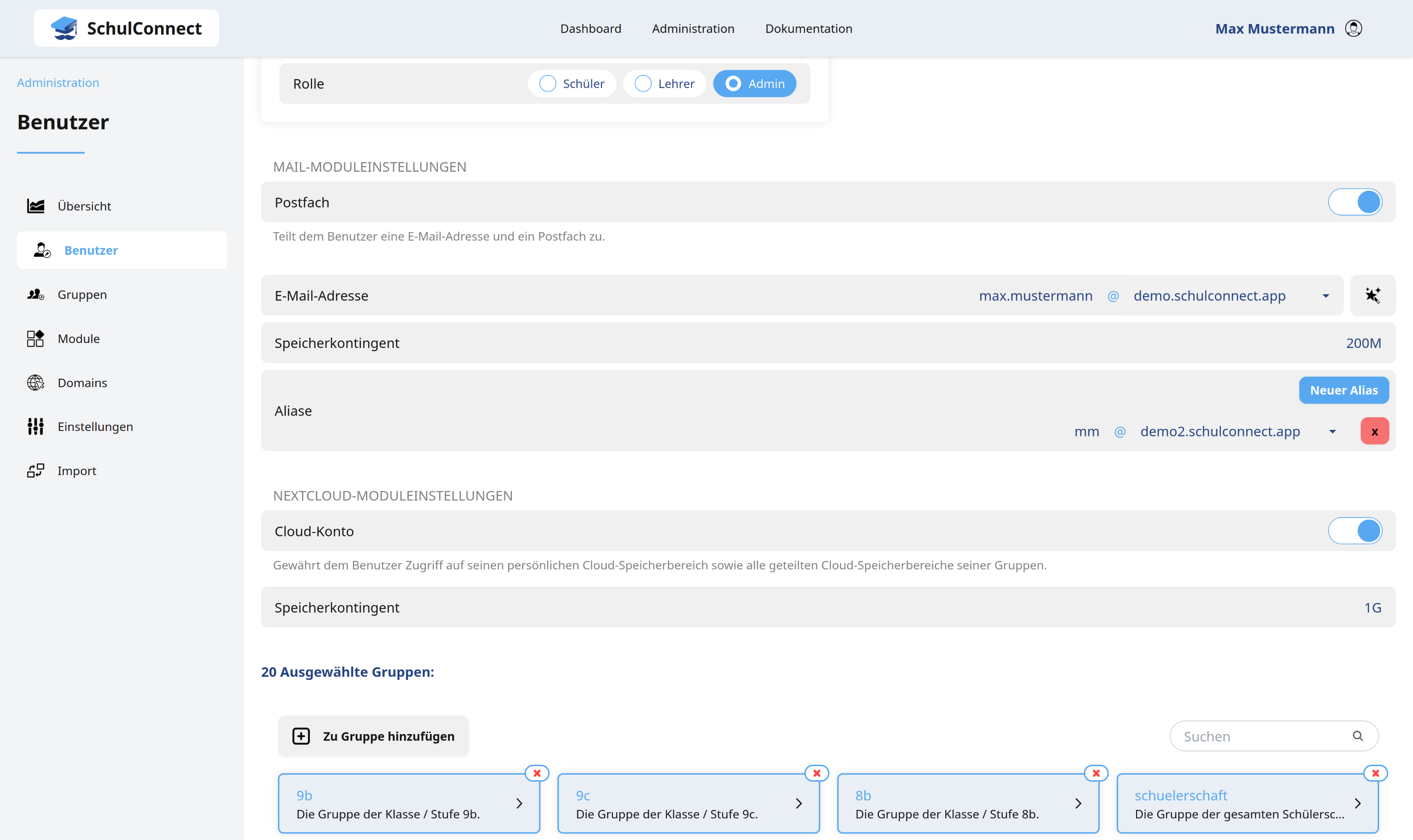This screenshot has height=840, width=1413.
Task: Toggle the Cloud-Konto switch
Action: [x=1355, y=531]
